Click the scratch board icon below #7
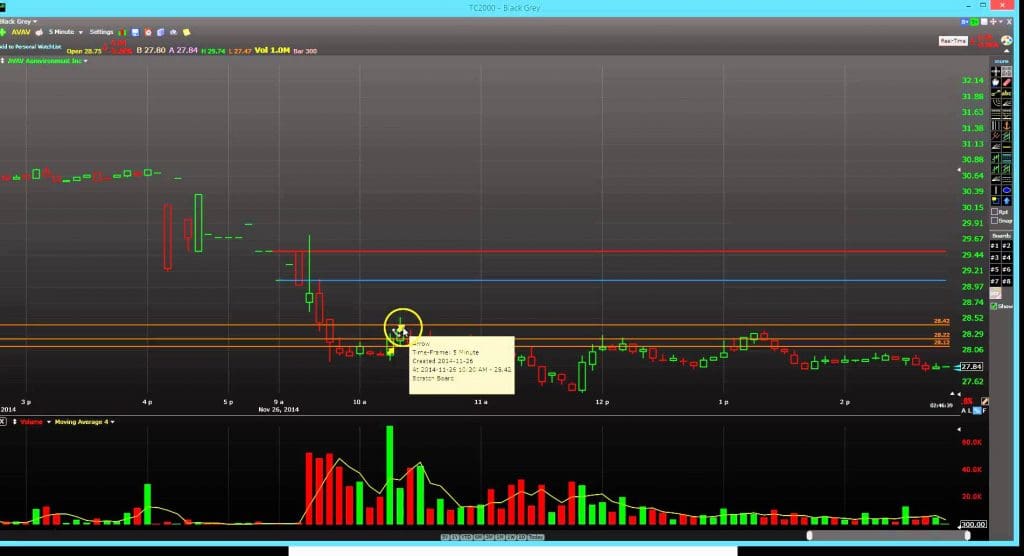 click(x=996, y=294)
